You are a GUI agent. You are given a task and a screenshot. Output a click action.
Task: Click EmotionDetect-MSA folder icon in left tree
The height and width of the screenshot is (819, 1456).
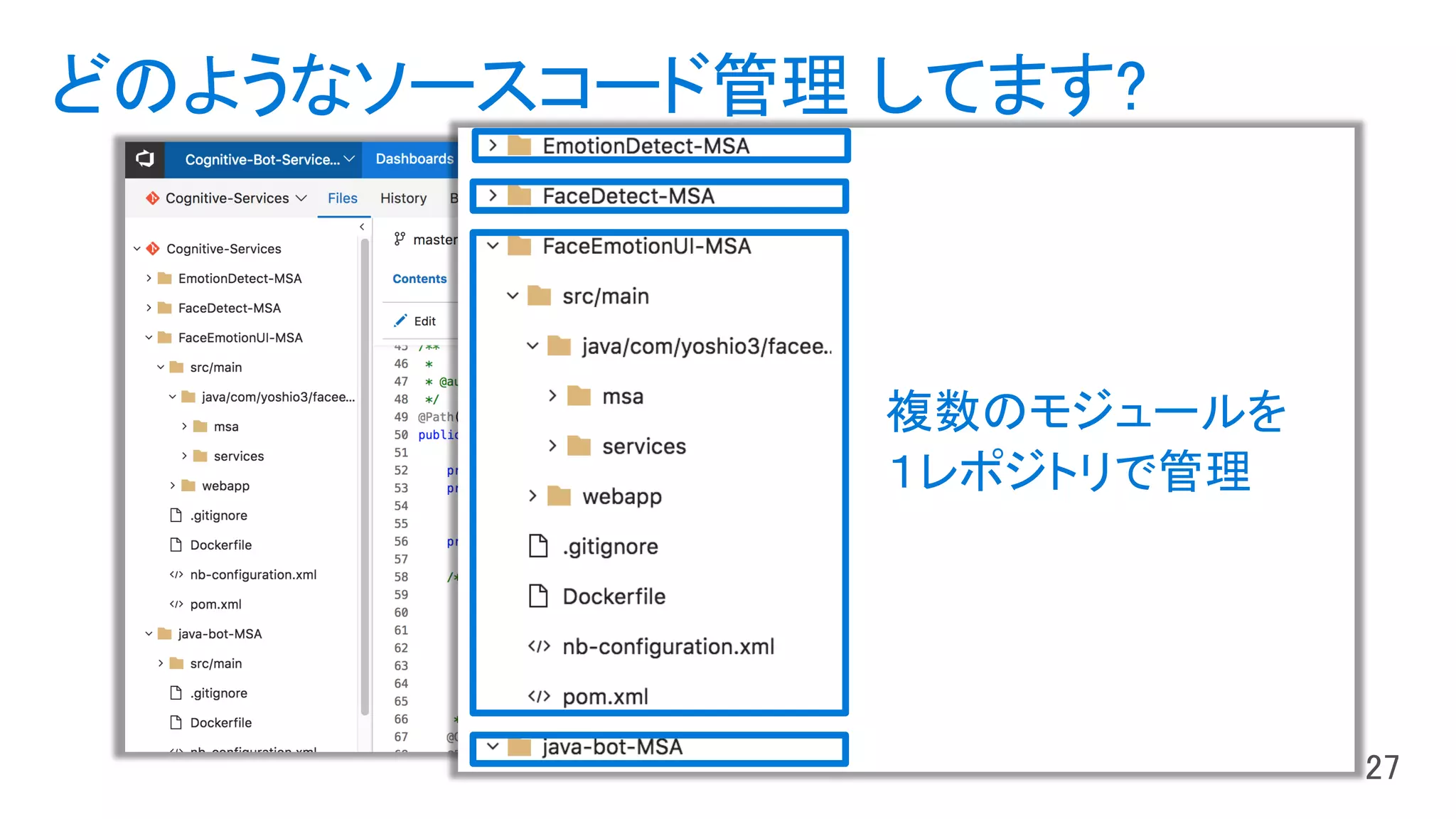tap(165, 278)
